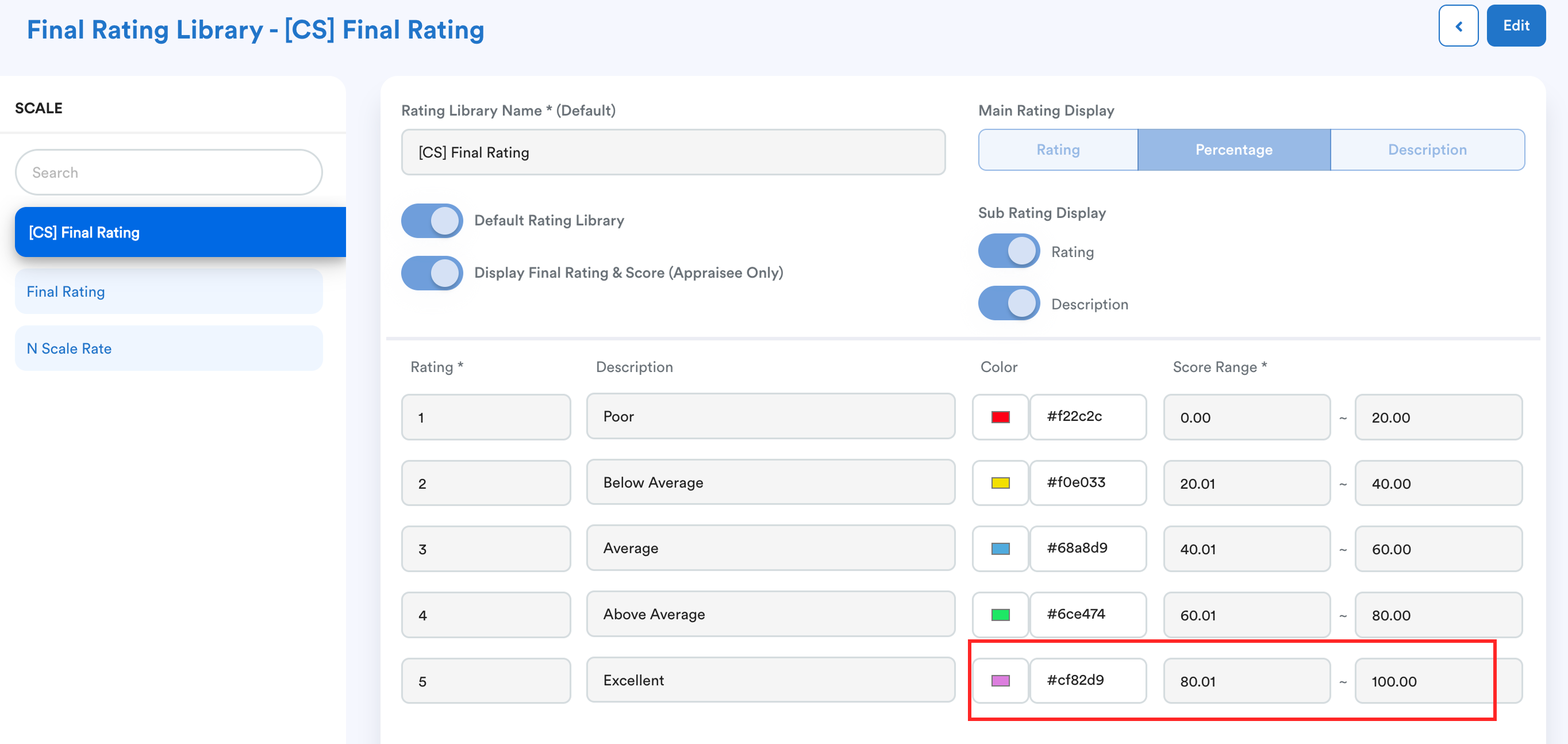
Task: Click the scale Search field
Action: tap(168, 173)
